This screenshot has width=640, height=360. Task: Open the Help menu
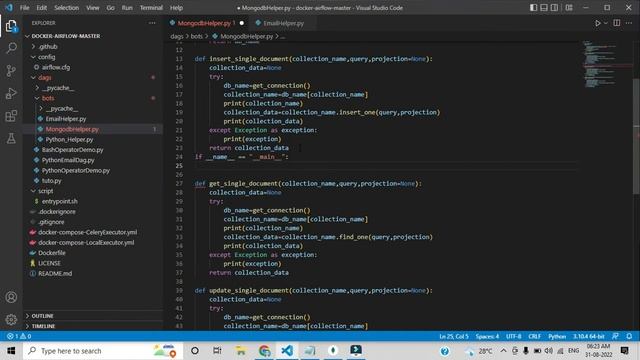[x=176, y=8]
